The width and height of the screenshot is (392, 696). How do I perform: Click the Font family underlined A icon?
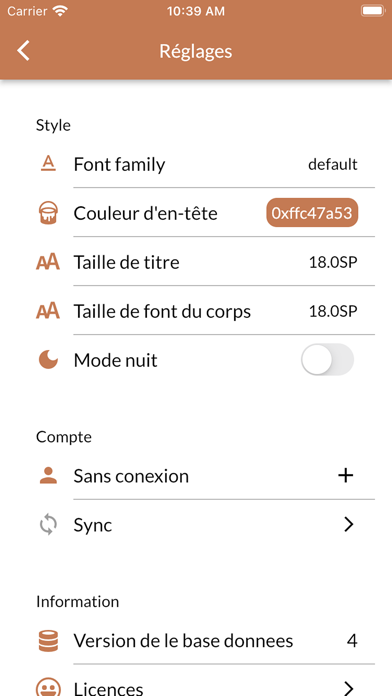click(x=48, y=164)
